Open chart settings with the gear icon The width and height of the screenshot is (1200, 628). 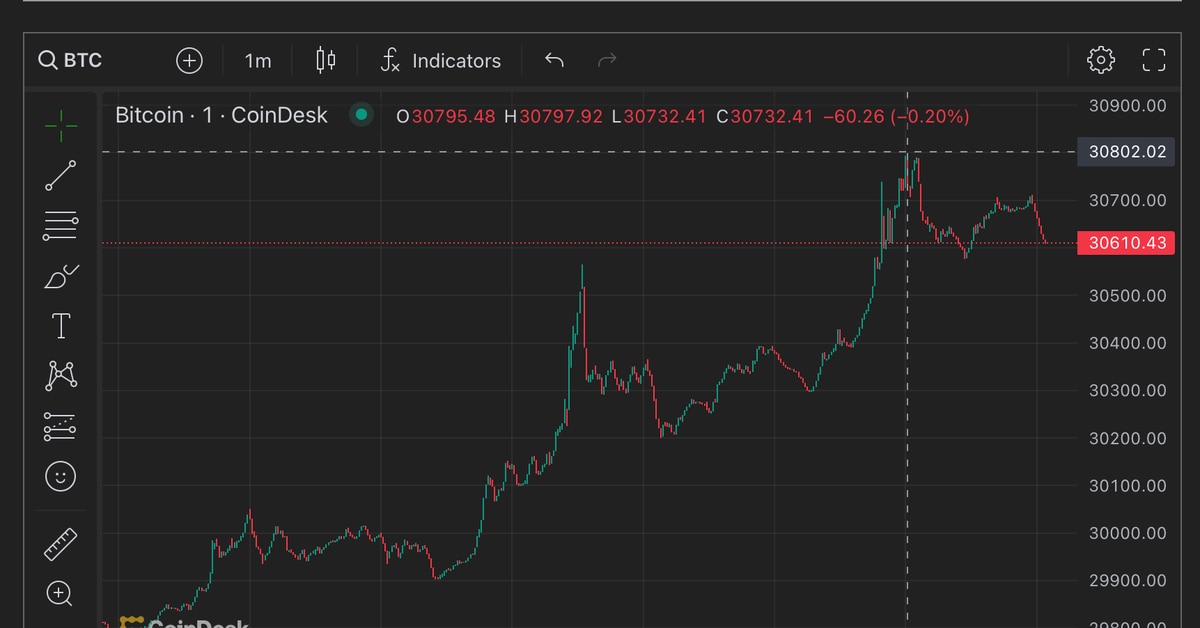click(x=1100, y=60)
